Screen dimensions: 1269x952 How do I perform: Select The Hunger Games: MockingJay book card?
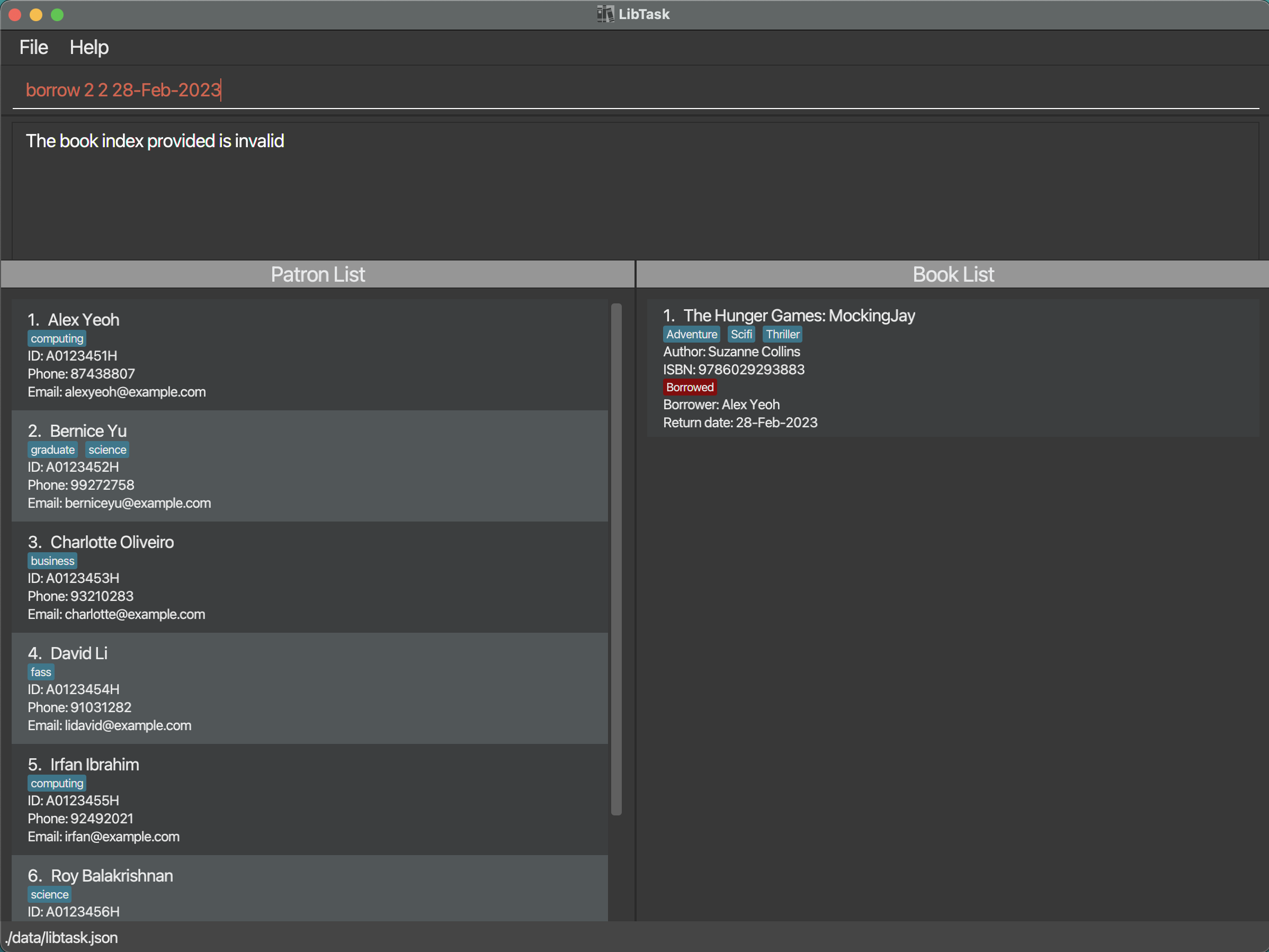pyautogui.click(x=952, y=367)
